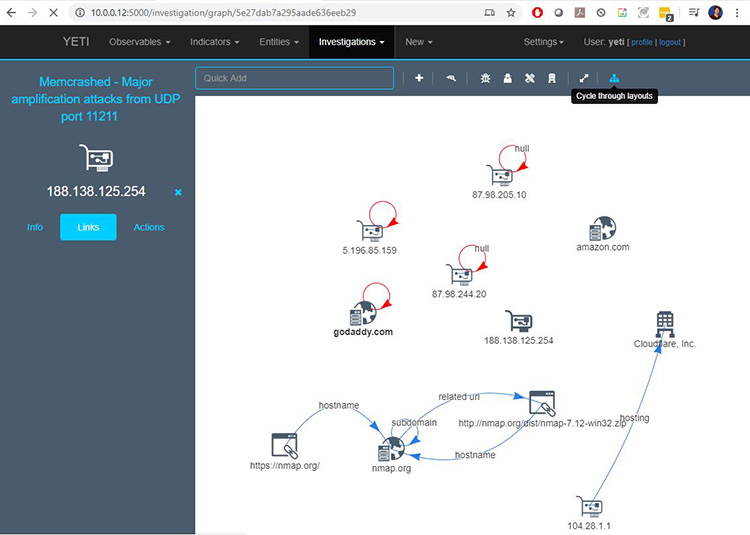Click the browser back arrow
The image size is (750, 535).
pos(11,12)
